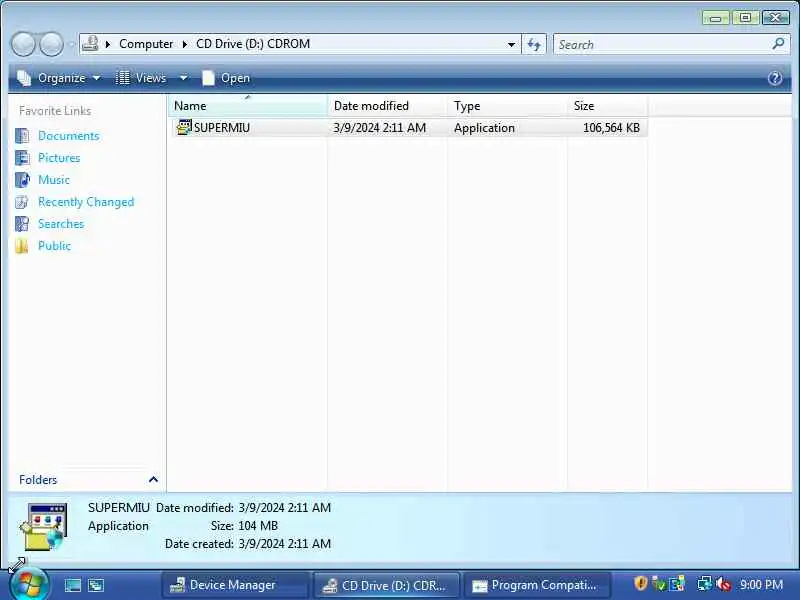This screenshot has width=800, height=600.
Task: Click the muted volume tray icon
Action: point(723,584)
